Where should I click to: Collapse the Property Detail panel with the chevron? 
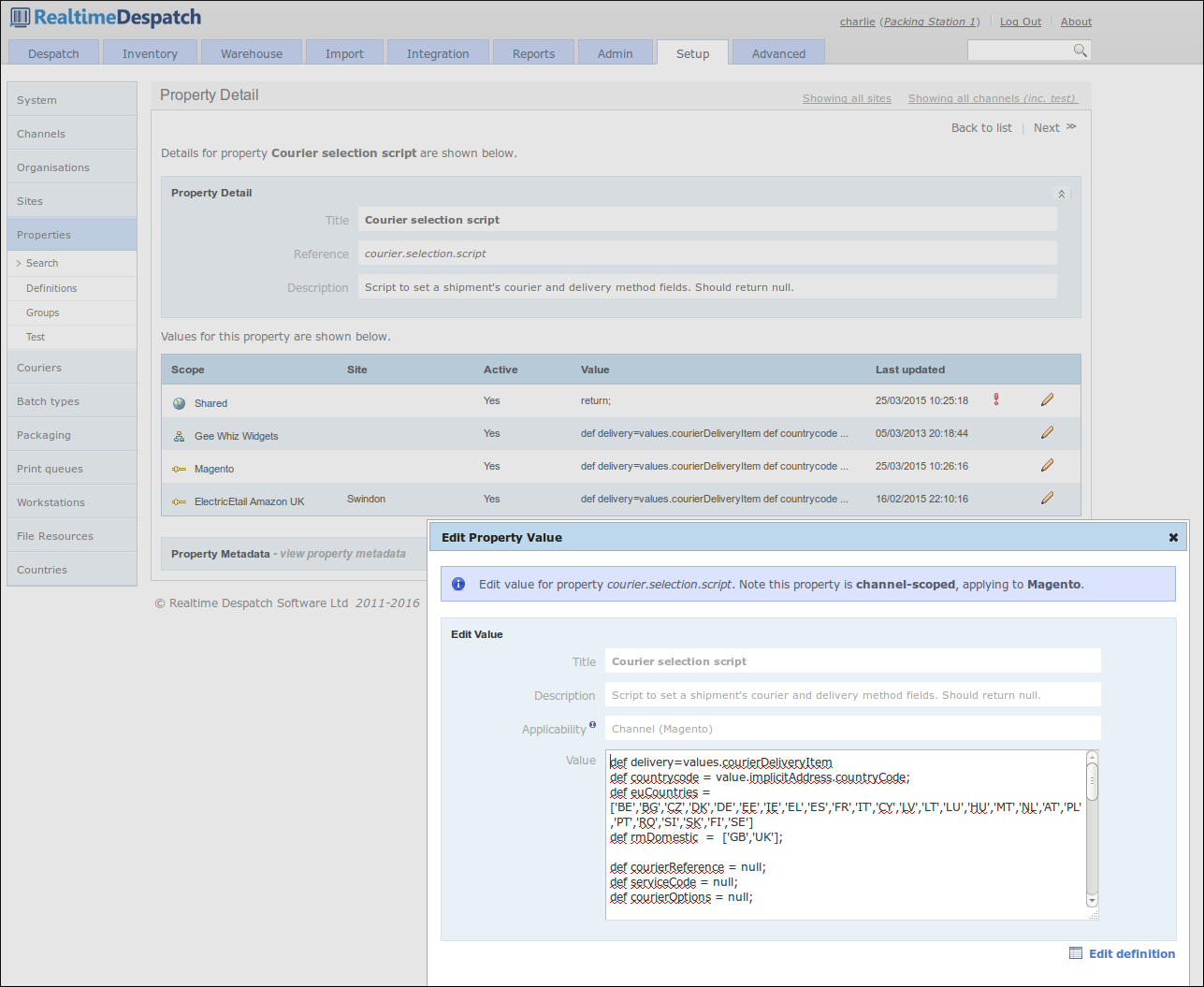(x=1062, y=194)
